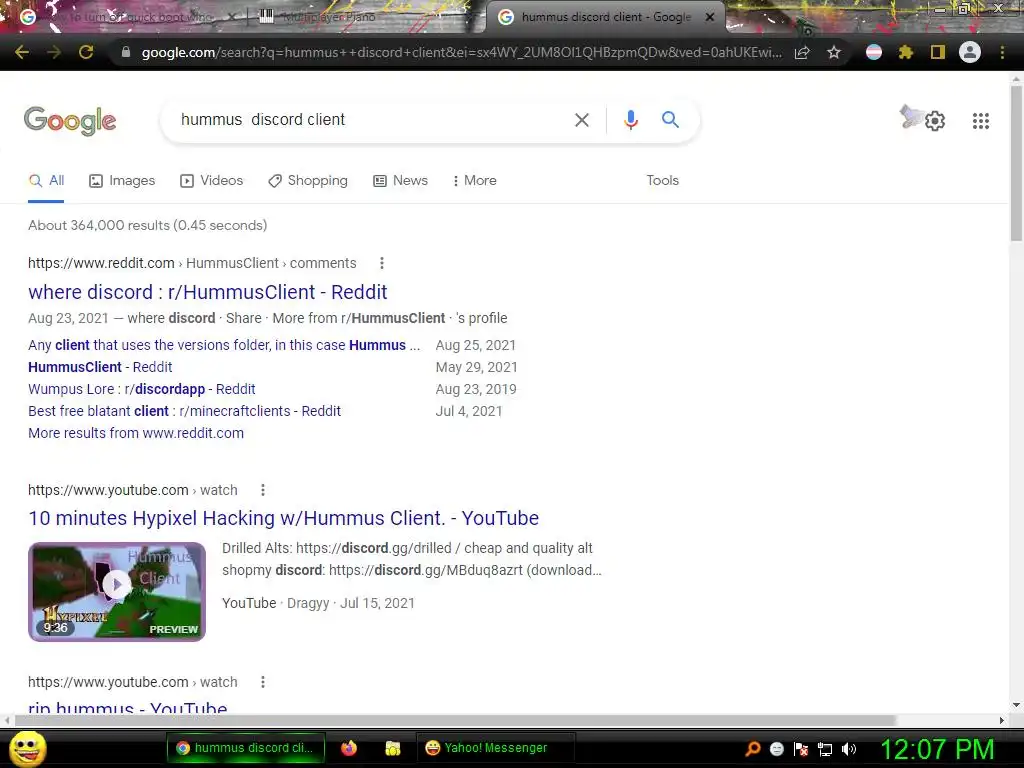
Task: Play the Hummus Client video preview thumbnail
Action: [x=117, y=592]
